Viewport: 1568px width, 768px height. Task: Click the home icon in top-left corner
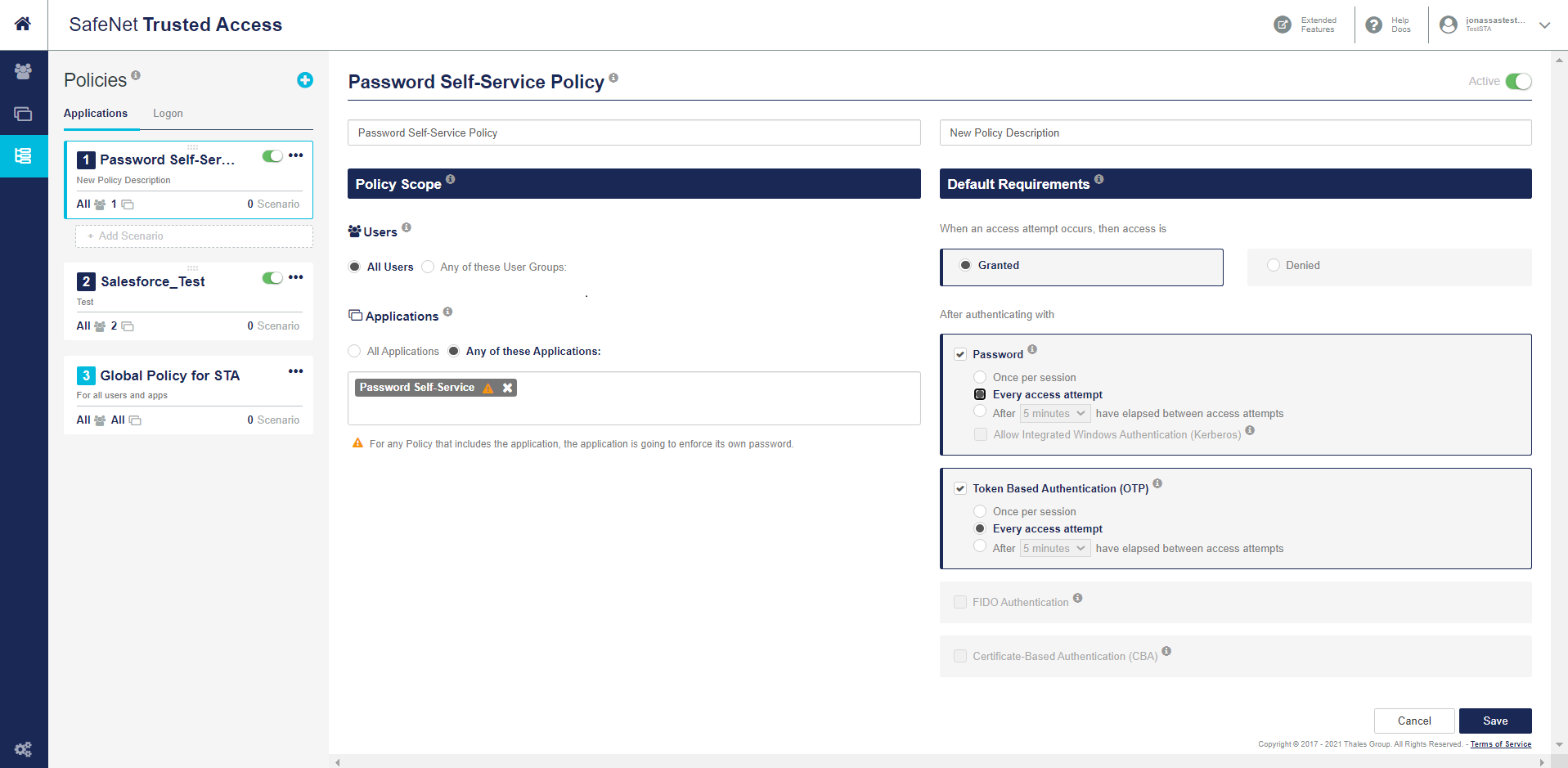pyautogui.click(x=23, y=24)
